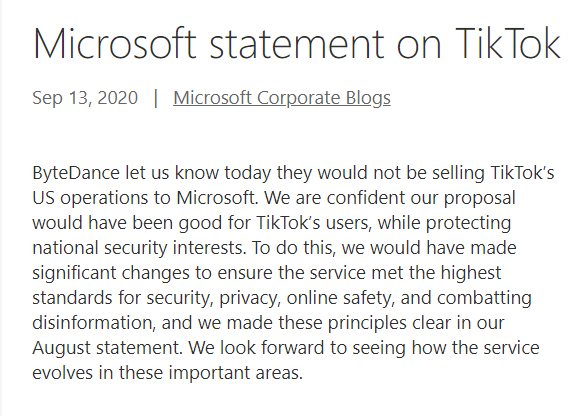Click the phrase 'national security interests'
580x416 pixels.
(138, 248)
